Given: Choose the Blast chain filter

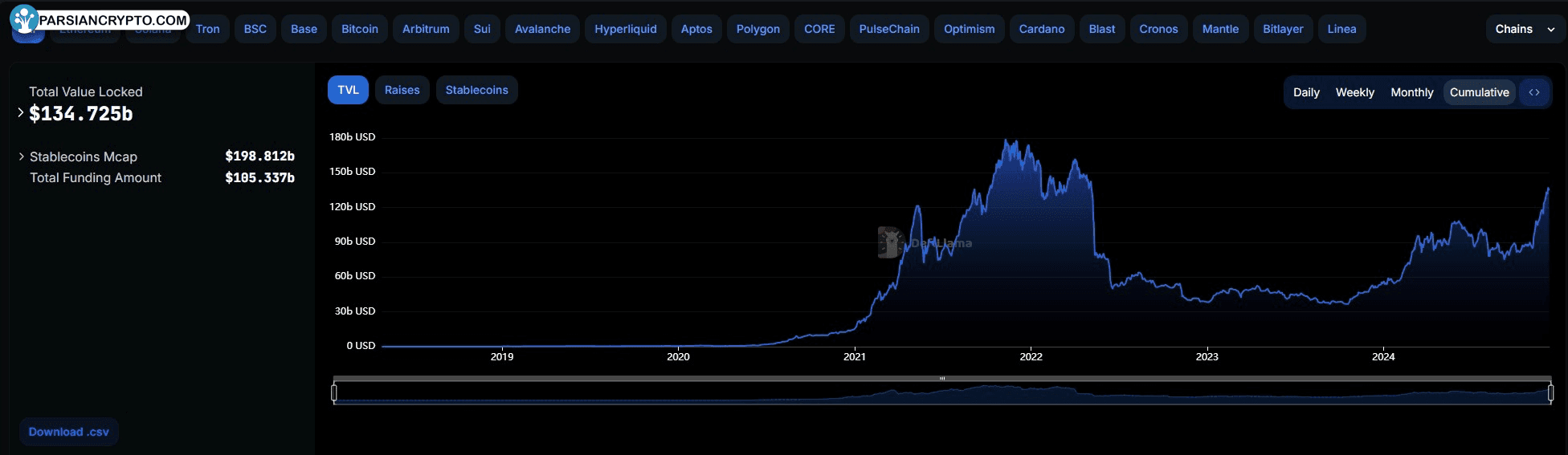Looking at the screenshot, I should (1102, 29).
